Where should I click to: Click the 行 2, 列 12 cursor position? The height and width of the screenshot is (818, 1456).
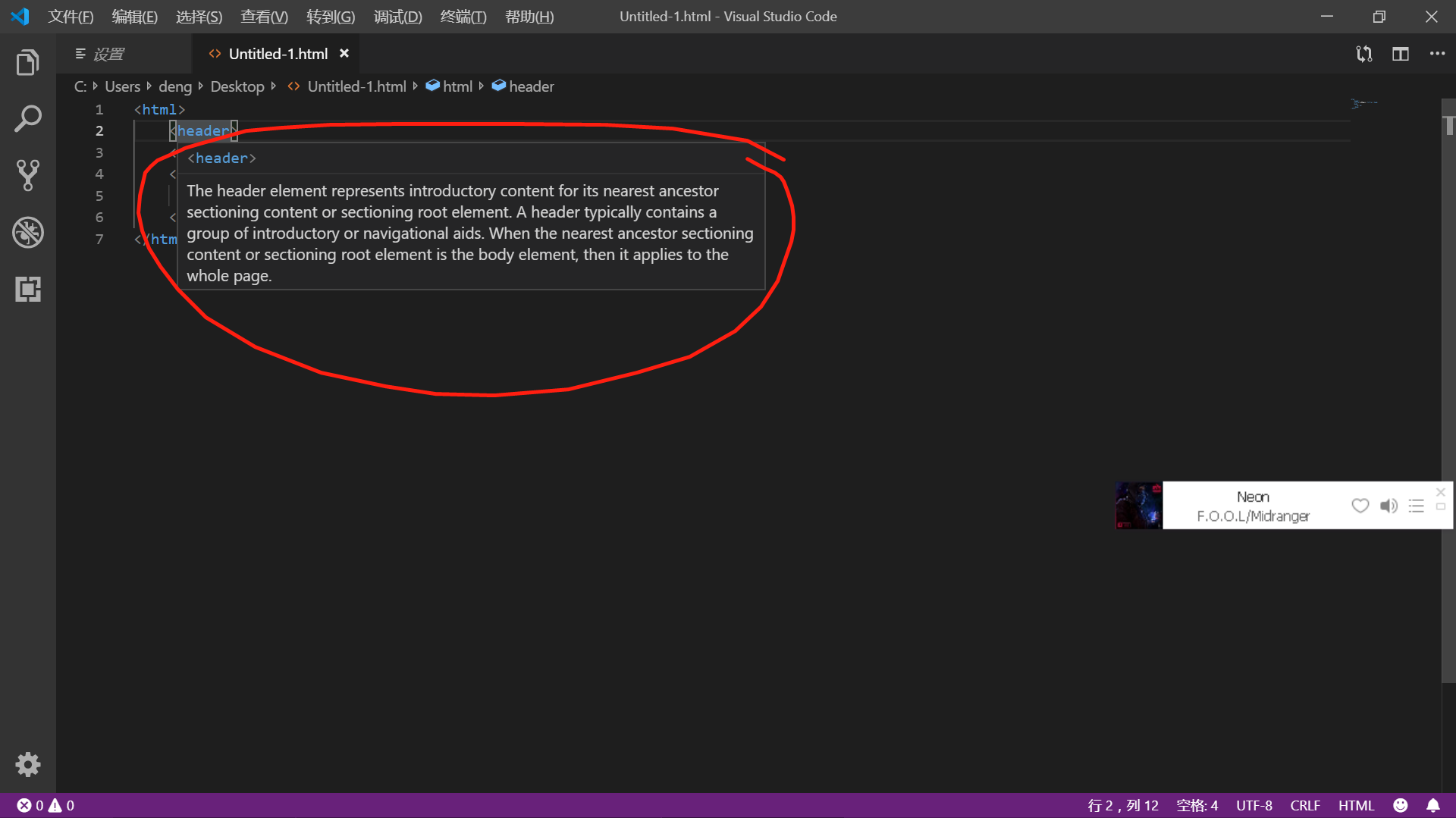tap(1123, 805)
